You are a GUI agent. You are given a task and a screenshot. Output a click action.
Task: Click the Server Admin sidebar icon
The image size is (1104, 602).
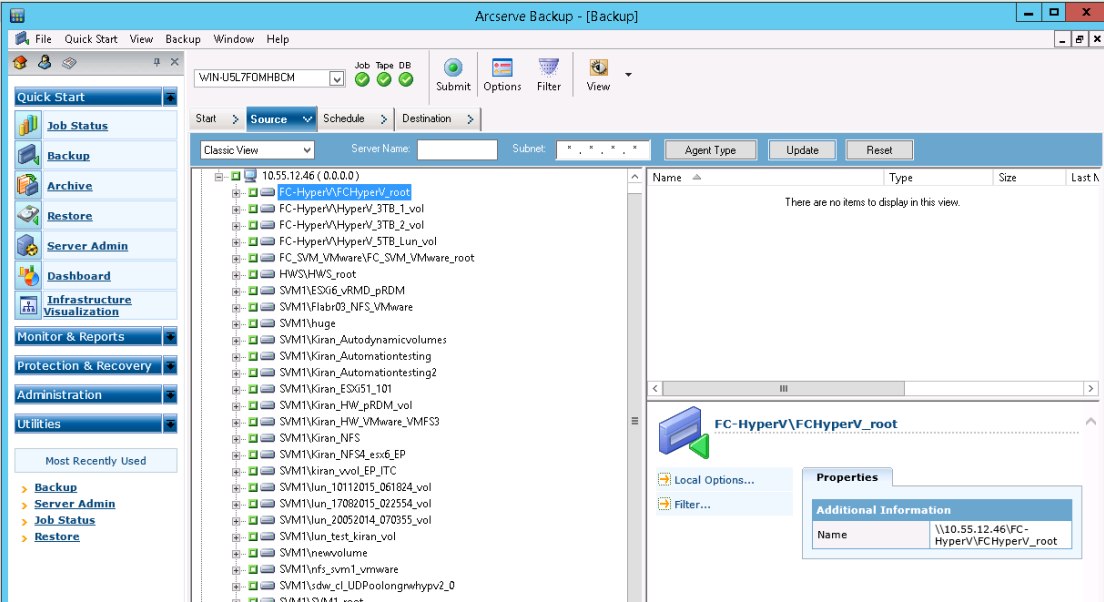point(28,246)
